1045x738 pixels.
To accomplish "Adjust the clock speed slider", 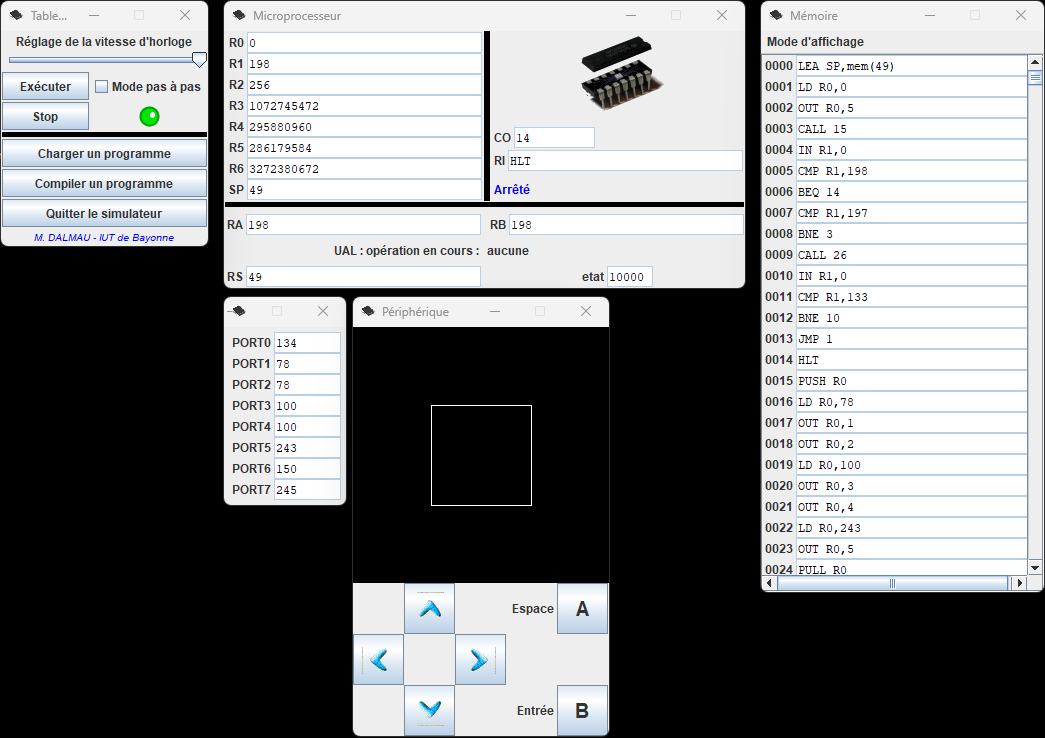I will pos(103,60).
